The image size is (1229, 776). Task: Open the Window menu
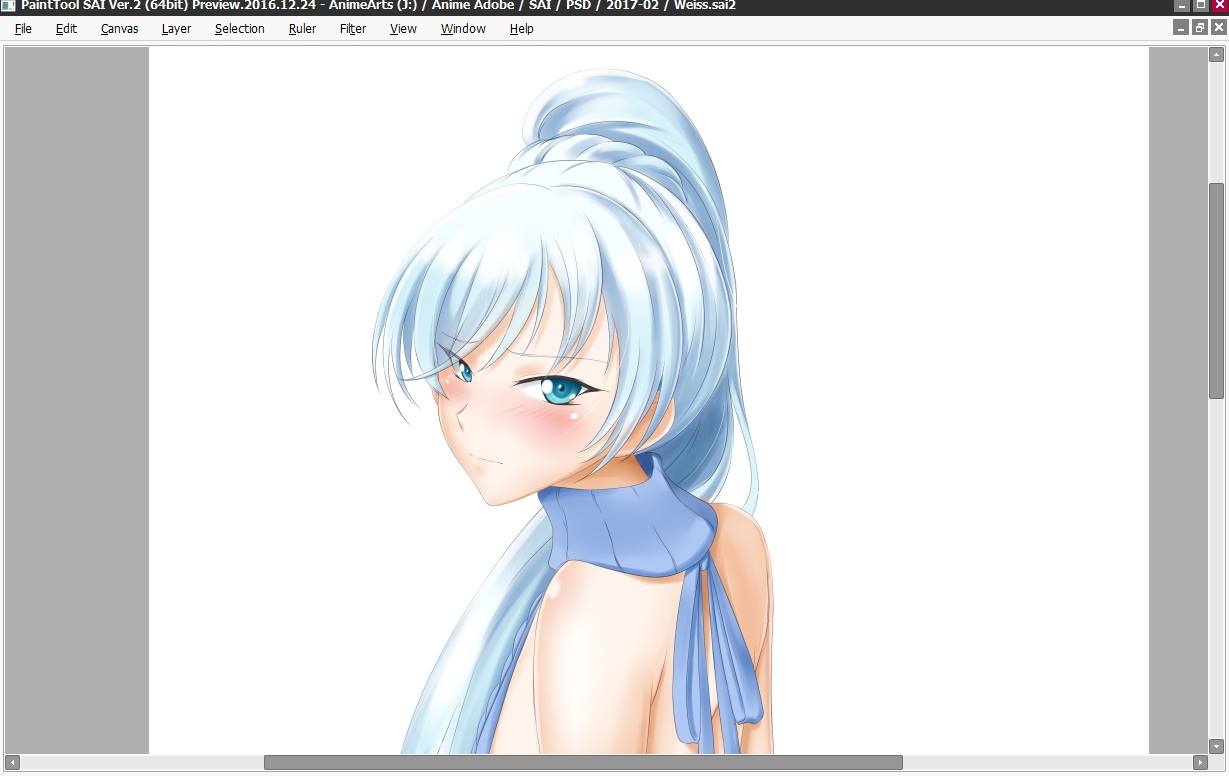click(x=463, y=28)
